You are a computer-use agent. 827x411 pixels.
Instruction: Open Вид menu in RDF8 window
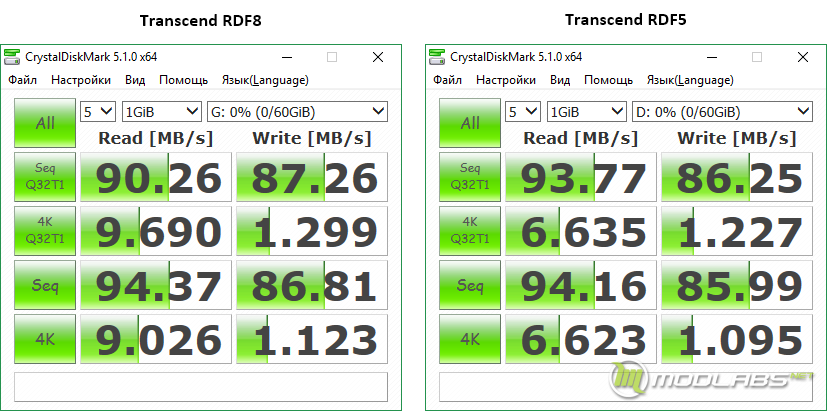click(135, 80)
